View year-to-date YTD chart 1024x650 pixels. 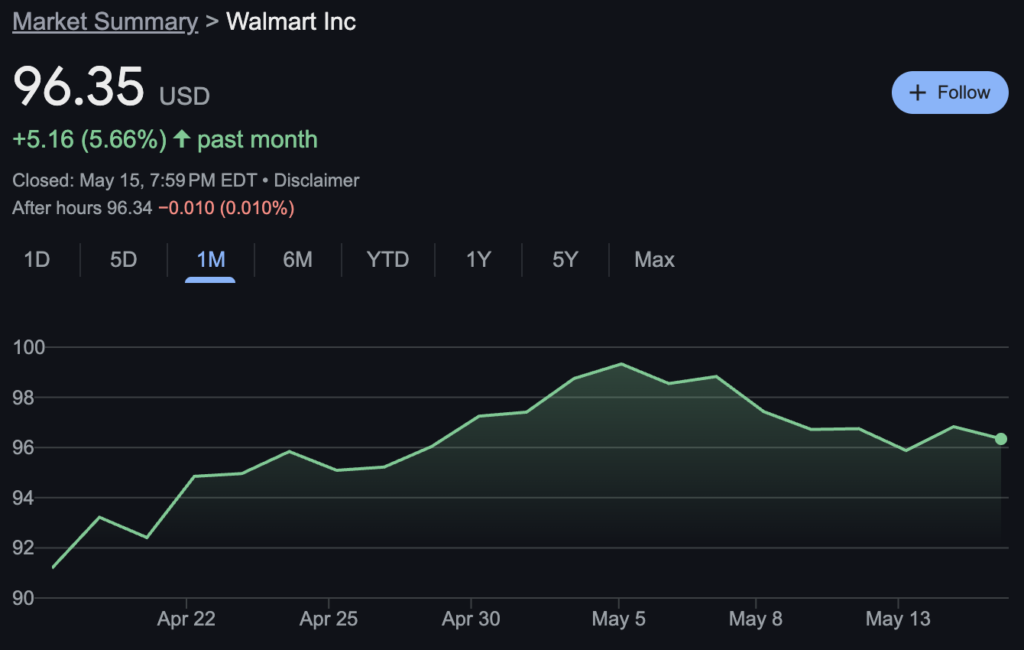[387, 259]
